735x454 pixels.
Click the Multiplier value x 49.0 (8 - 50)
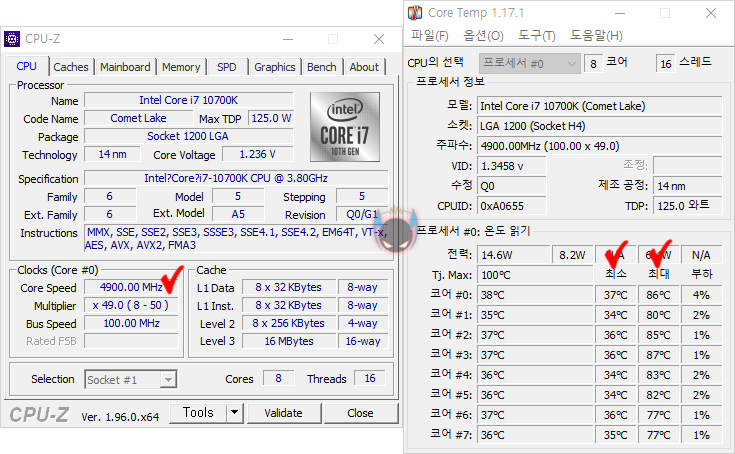(x=131, y=305)
